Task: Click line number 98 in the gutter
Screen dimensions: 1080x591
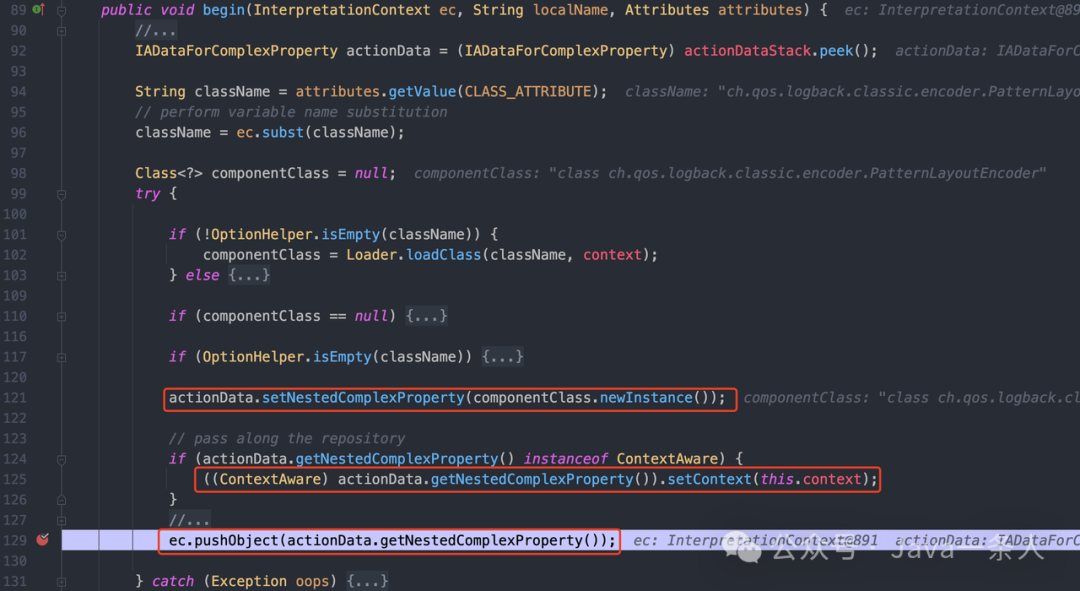Action: coord(19,174)
